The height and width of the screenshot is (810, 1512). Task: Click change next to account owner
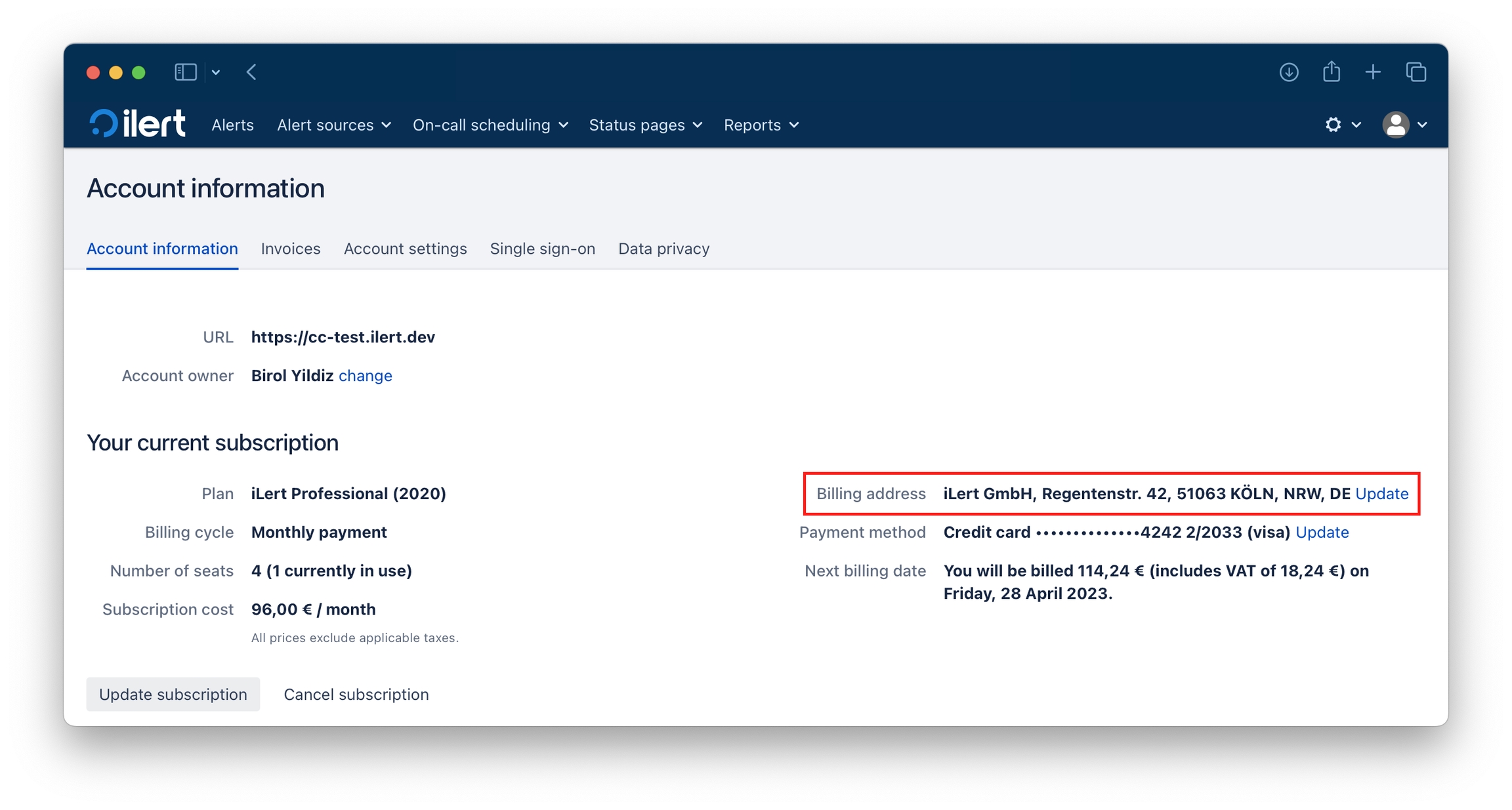point(365,376)
